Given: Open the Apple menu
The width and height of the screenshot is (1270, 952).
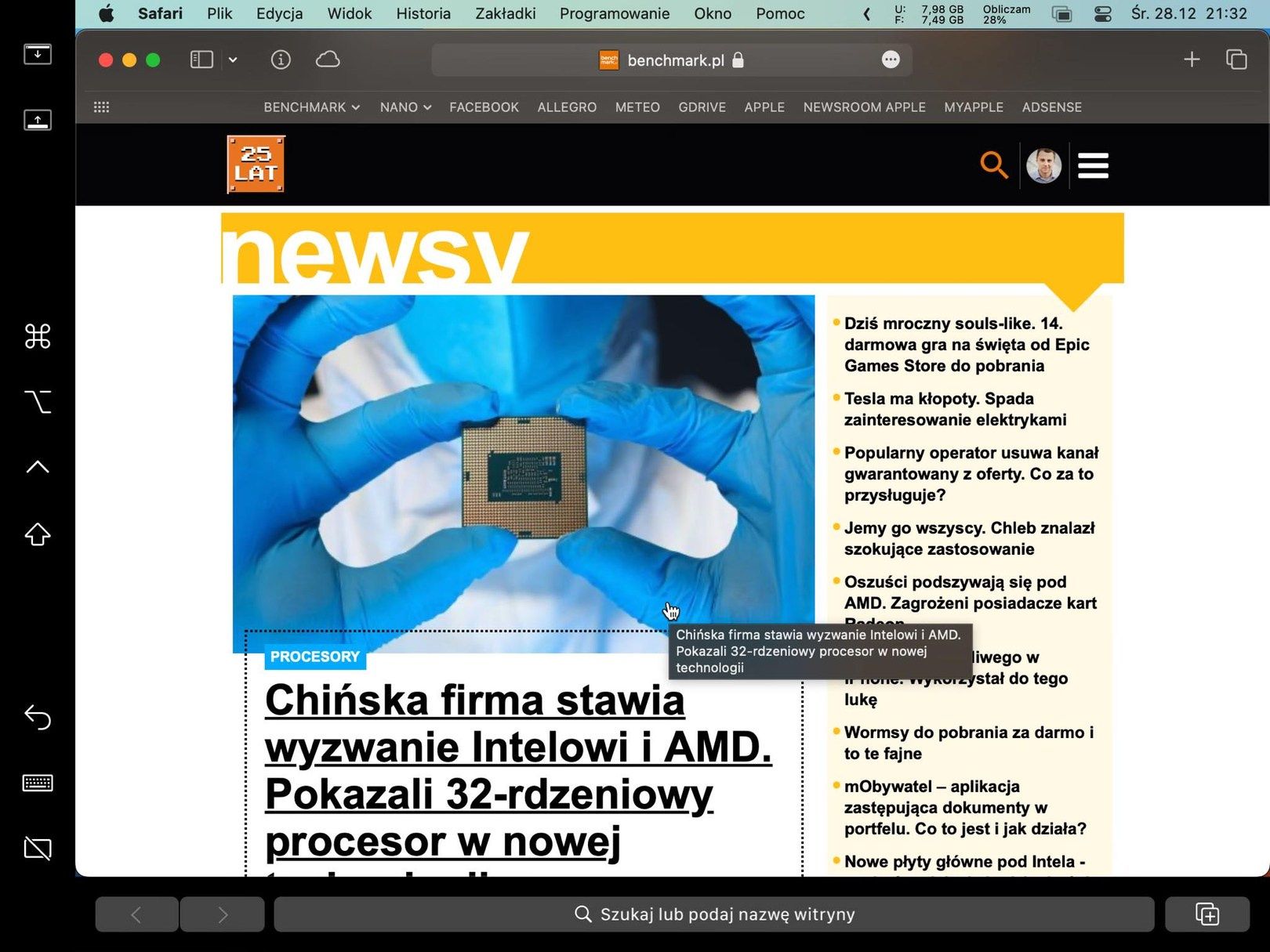Looking at the screenshot, I should point(106,13).
